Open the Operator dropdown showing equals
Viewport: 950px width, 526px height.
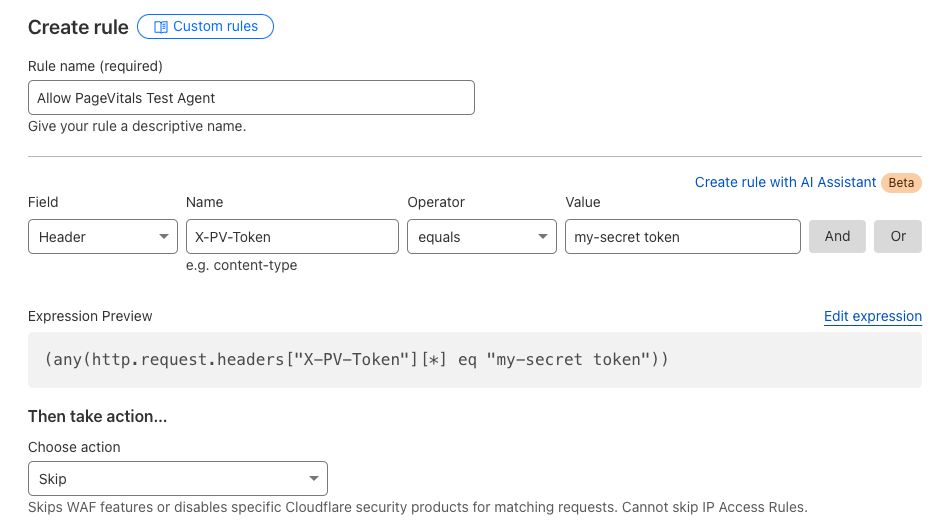tap(482, 236)
